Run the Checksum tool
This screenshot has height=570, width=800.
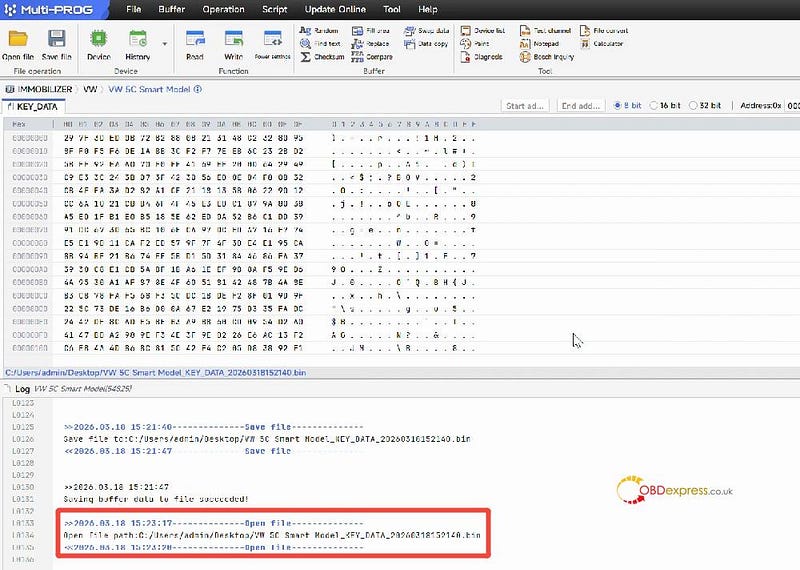[322, 57]
